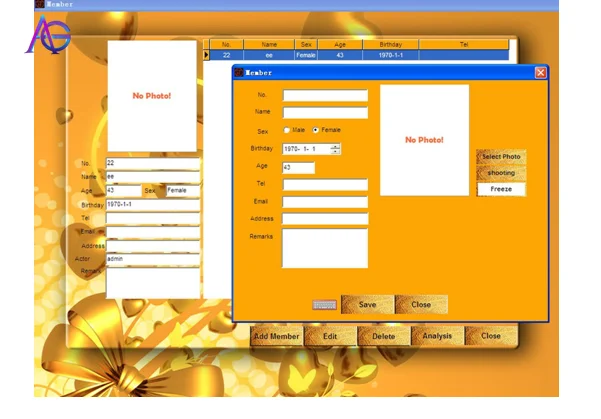Select the Female radio button
601x419 pixels.
(315, 130)
